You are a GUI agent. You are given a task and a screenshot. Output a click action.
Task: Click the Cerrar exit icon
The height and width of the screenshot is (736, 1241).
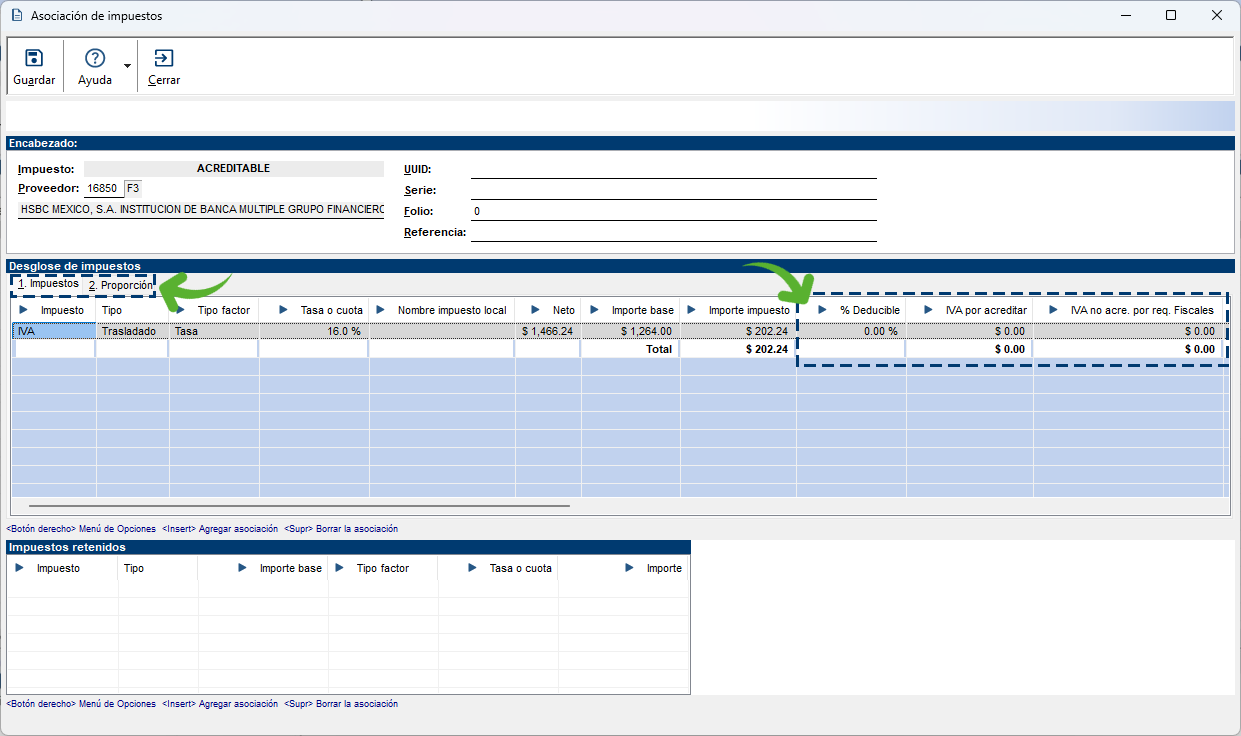(x=164, y=59)
